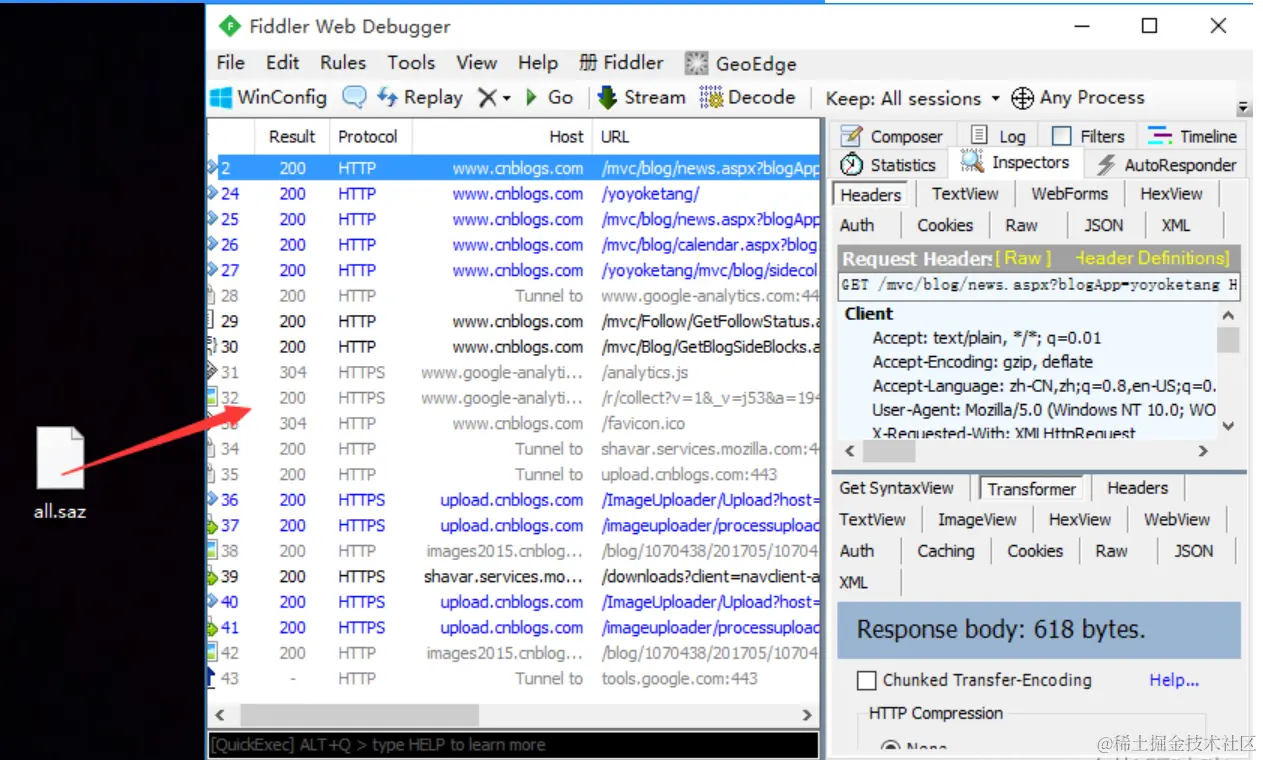Open the View menu

coord(477,63)
